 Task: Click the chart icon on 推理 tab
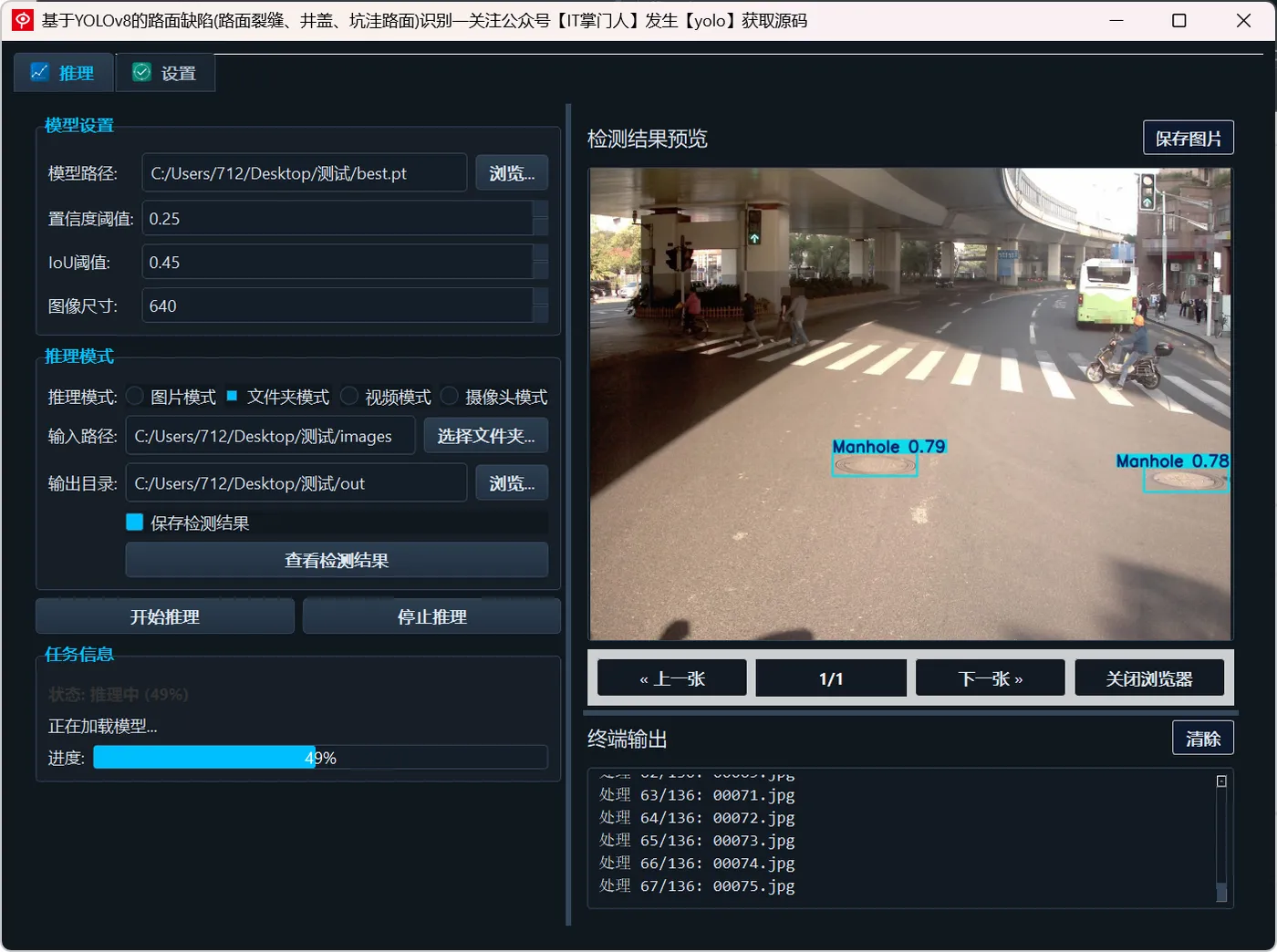tap(39, 72)
